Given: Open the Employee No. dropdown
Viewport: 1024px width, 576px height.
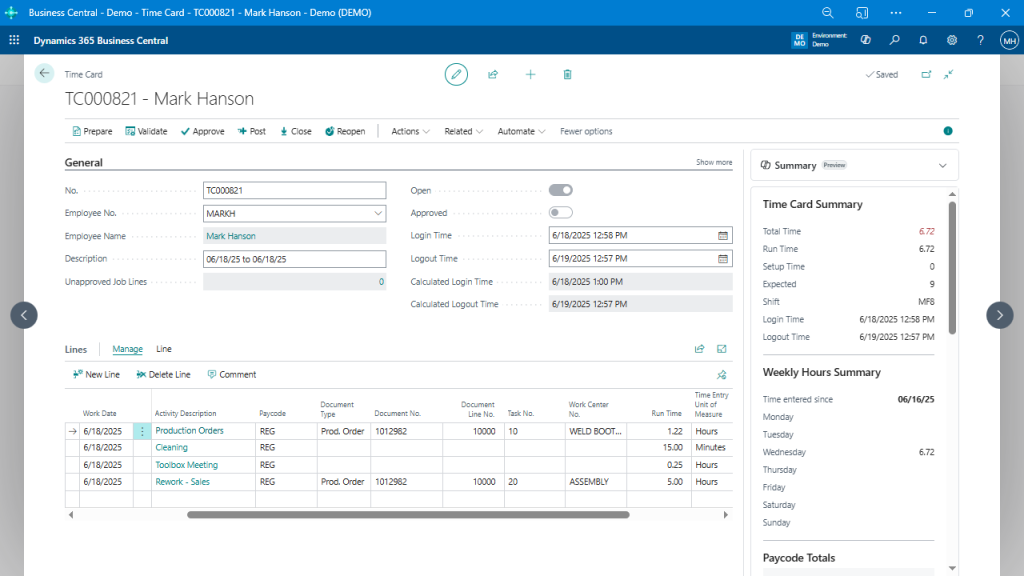Looking at the screenshot, I should coord(378,212).
